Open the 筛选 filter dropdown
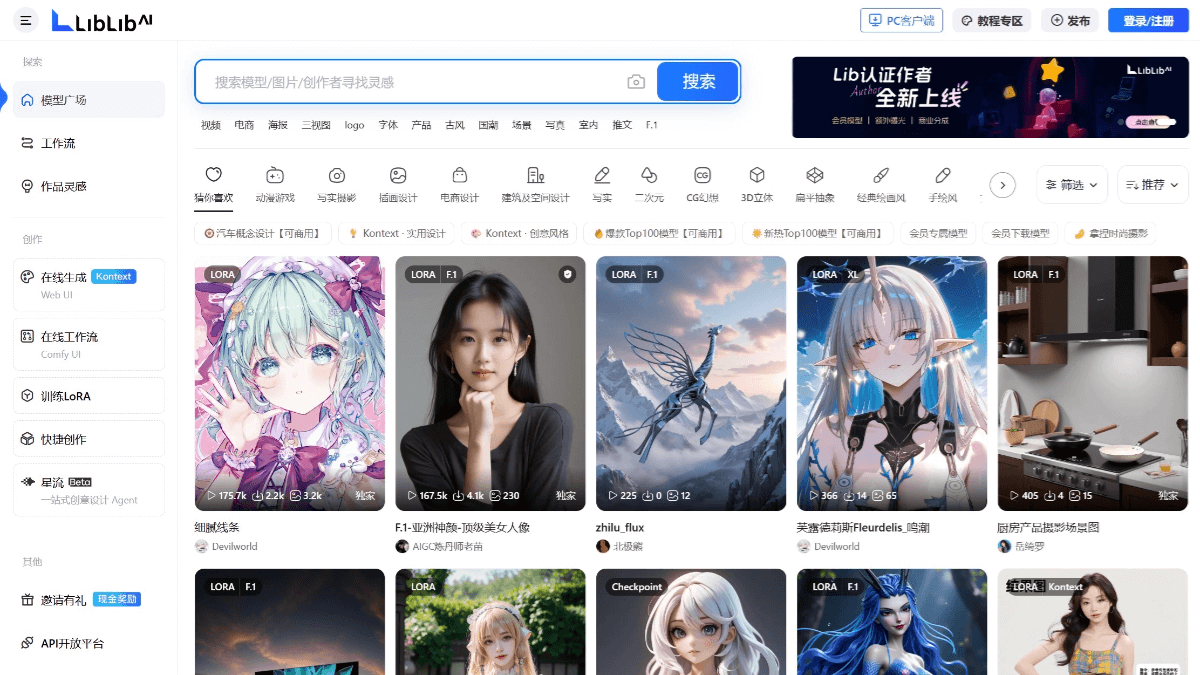This screenshot has width=1200, height=675. coord(1072,185)
